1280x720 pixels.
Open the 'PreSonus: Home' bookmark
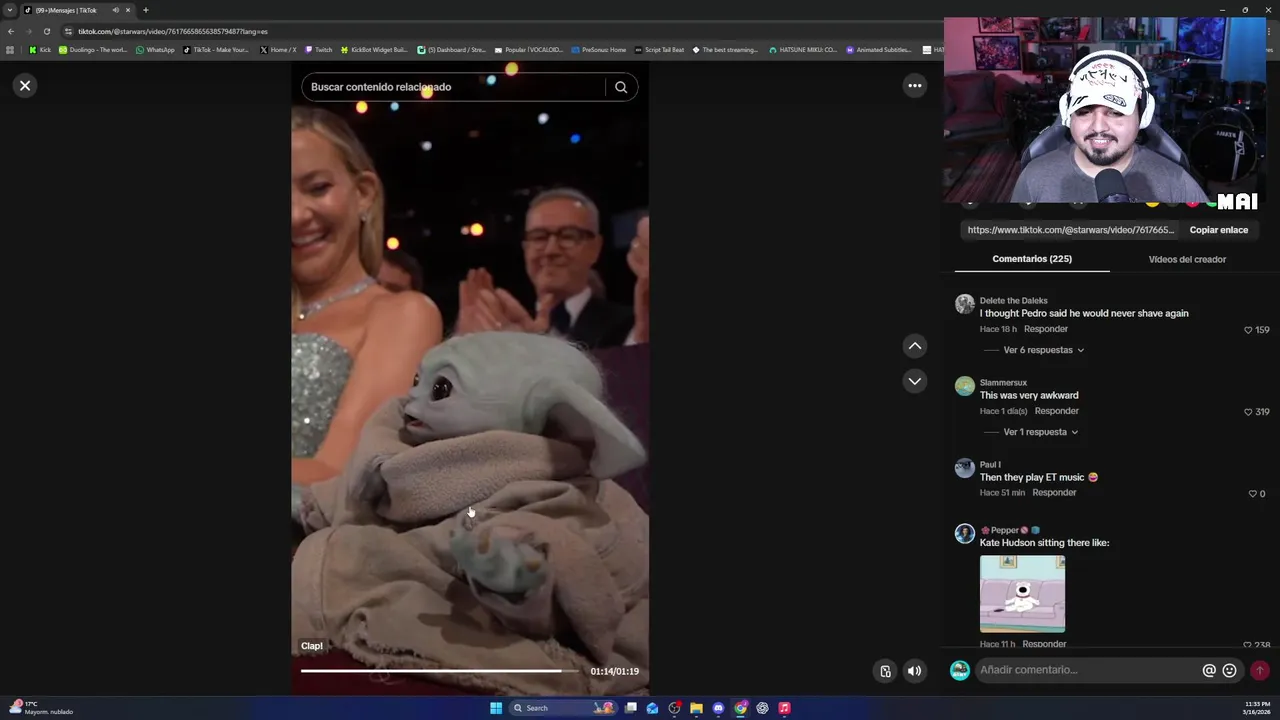click(x=598, y=50)
